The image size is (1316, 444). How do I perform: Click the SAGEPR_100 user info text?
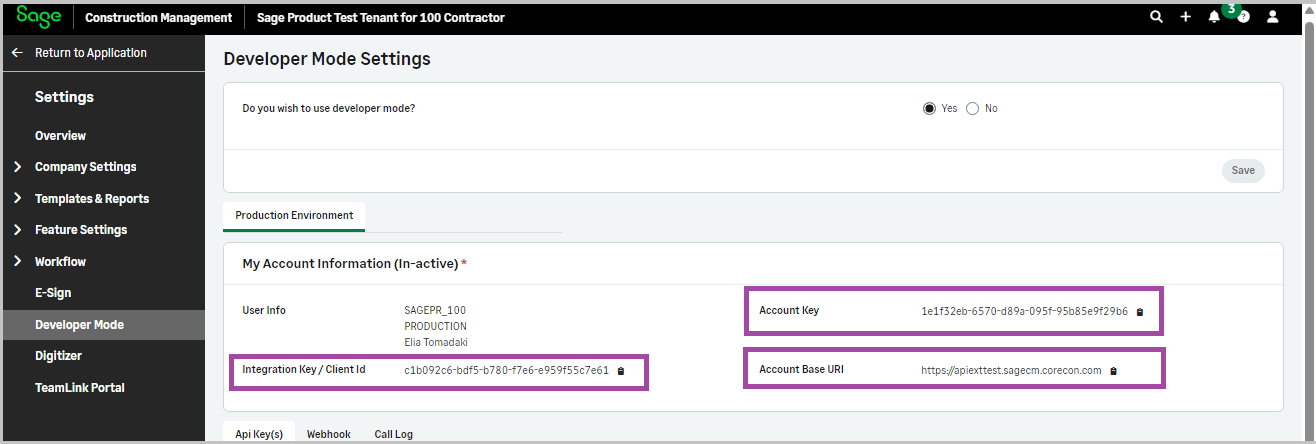[x=435, y=311]
